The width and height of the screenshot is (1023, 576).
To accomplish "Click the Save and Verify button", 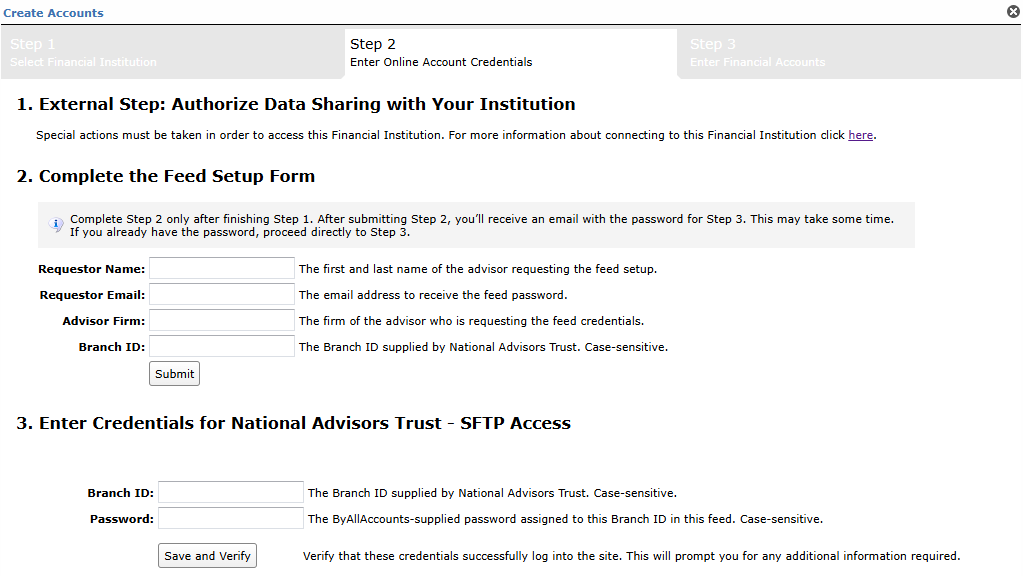I will pos(207,556).
